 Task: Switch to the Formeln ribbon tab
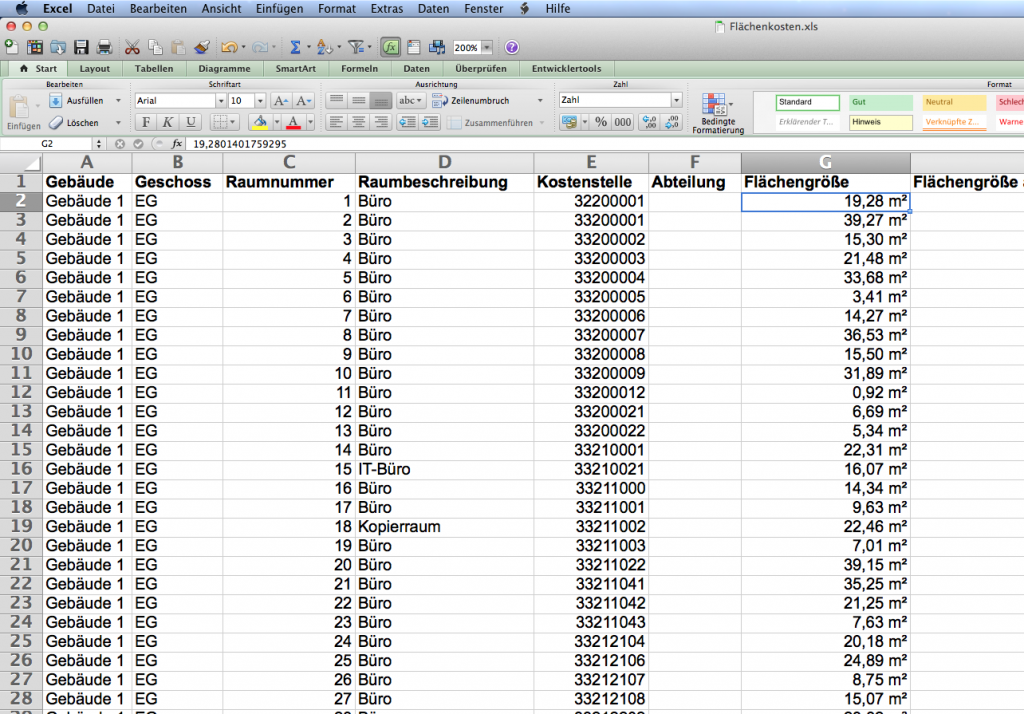359,69
